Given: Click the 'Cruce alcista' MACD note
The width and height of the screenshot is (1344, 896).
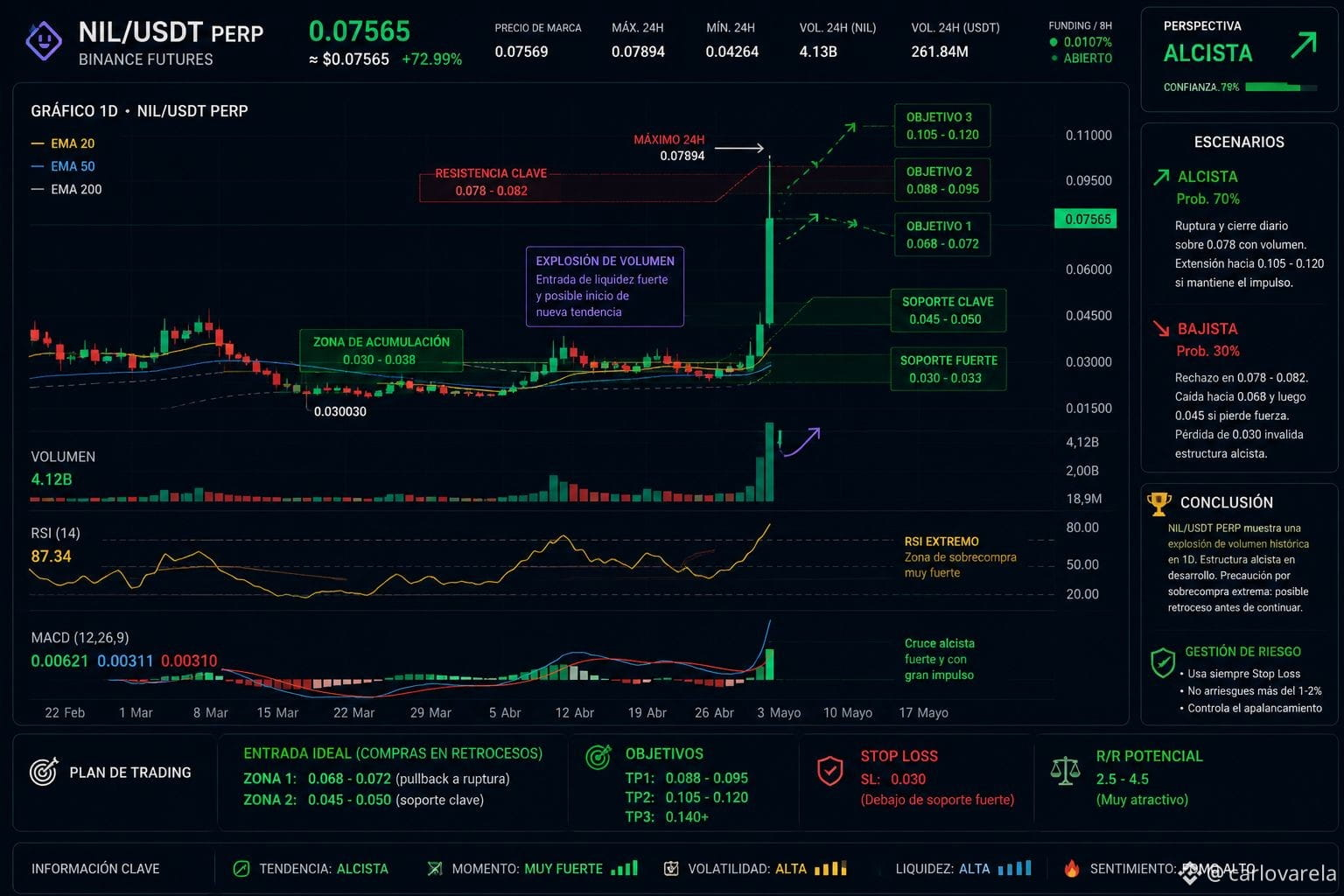Looking at the screenshot, I should click(939, 659).
